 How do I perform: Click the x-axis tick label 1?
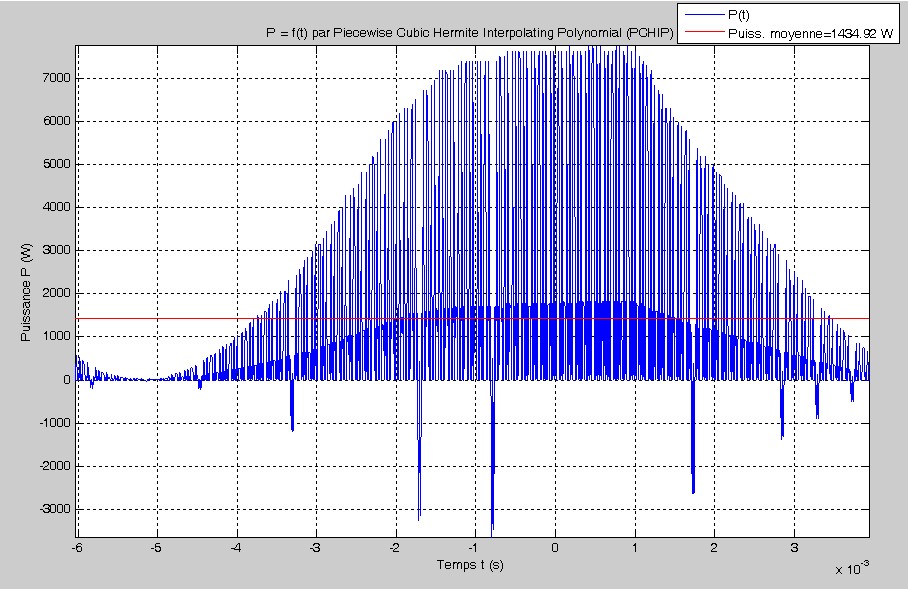click(x=635, y=547)
